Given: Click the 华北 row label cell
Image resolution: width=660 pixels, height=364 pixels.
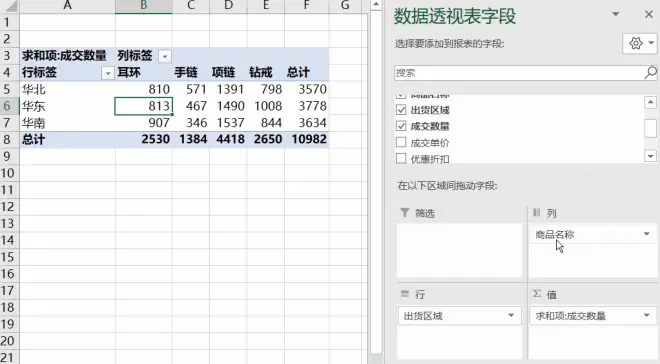Looking at the screenshot, I should pos(67,89).
